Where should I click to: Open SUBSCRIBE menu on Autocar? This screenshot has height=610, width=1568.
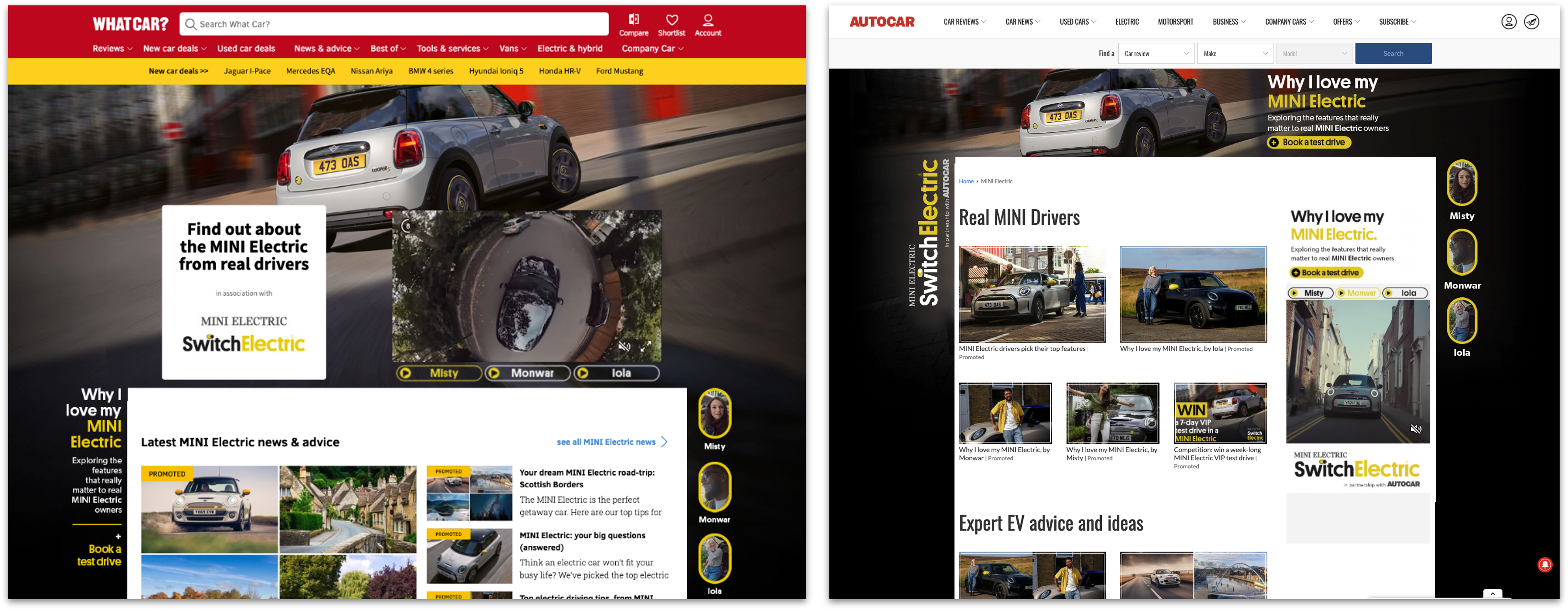click(1398, 22)
